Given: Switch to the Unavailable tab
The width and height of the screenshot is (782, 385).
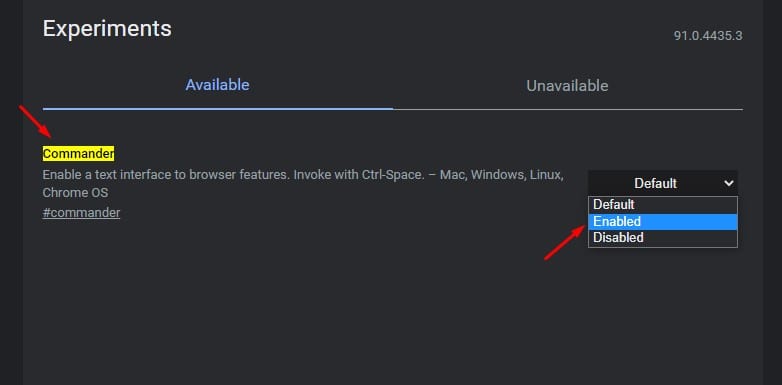Looking at the screenshot, I should pos(568,86).
